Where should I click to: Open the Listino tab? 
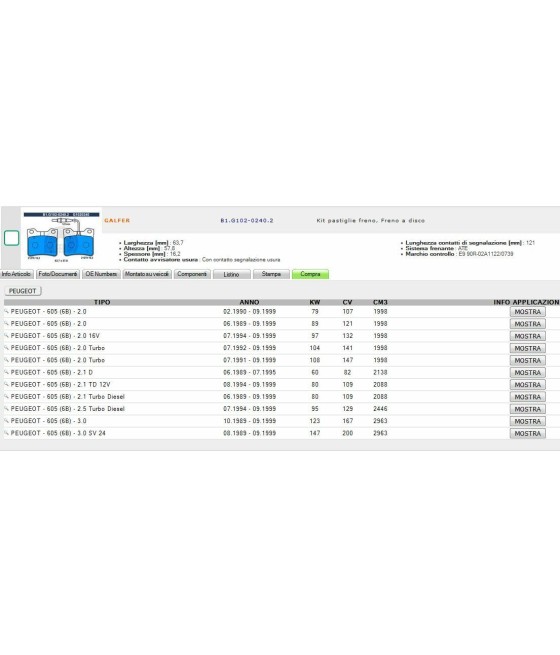[x=231, y=274]
